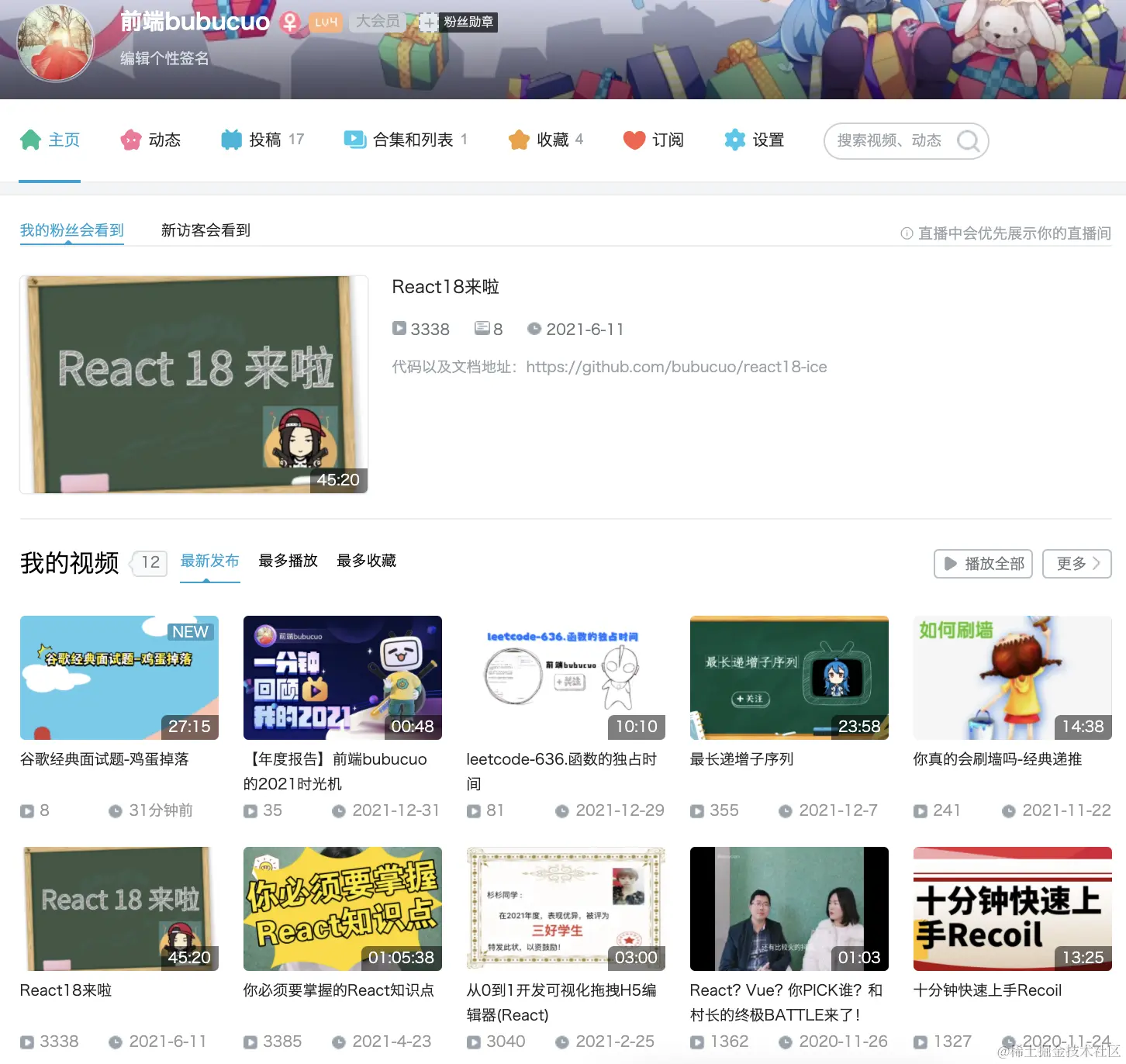1126x1064 pixels.
Task: Click the home icon beside 主页
Action: pos(30,140)
